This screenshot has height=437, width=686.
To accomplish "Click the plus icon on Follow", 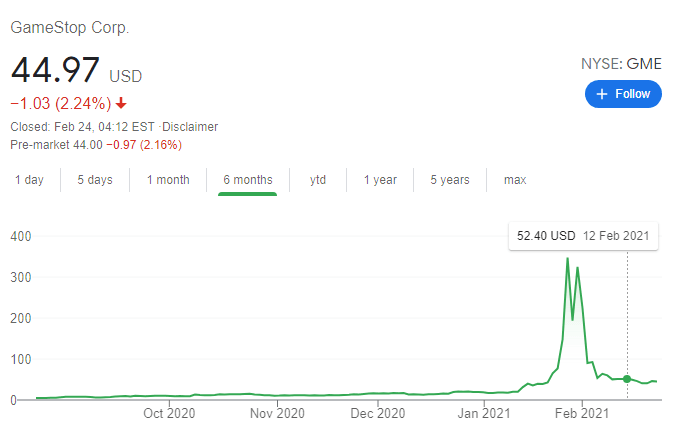I will pos(602,94).
